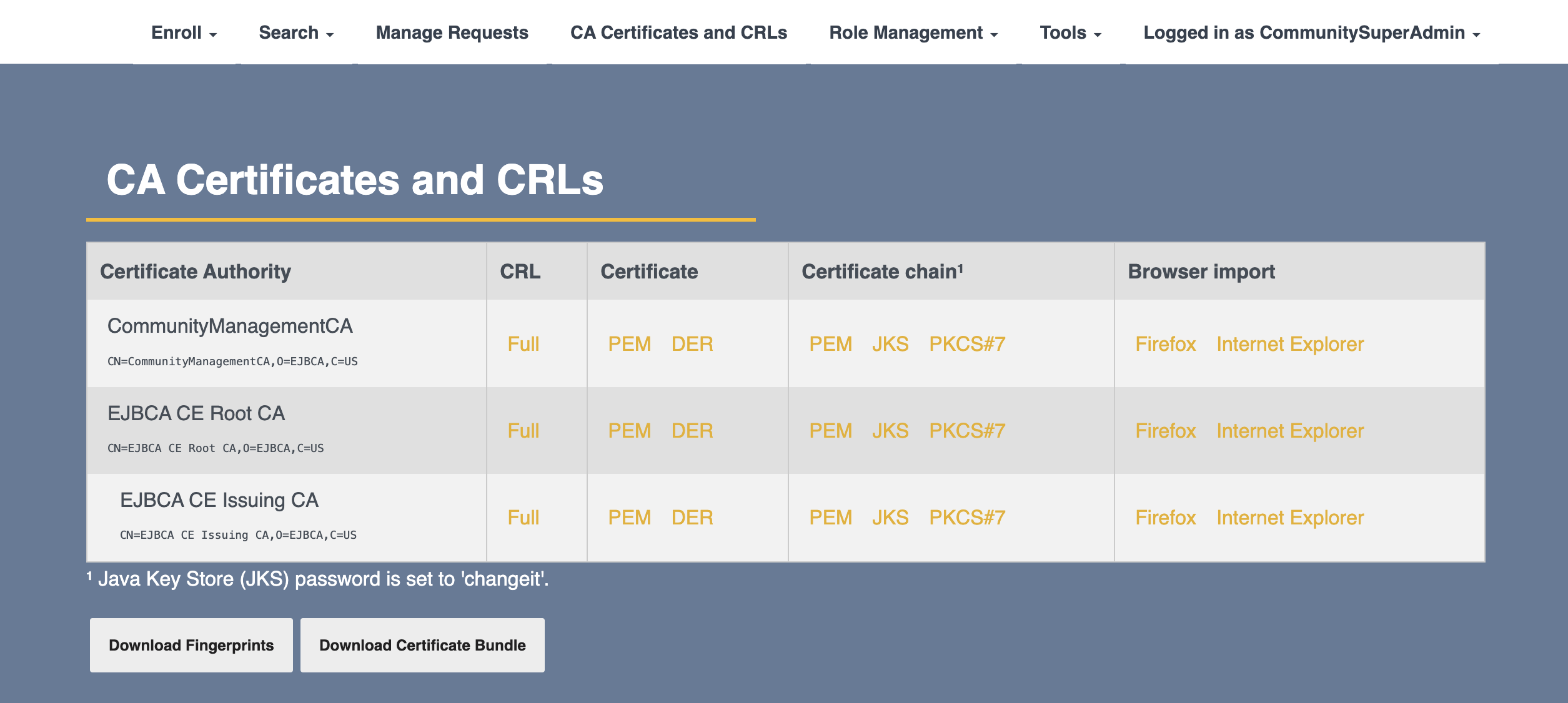Viewport: 1568px width, 703px height.
Task: Go to Manage Requests page
Action: click(x=452, y=33)
